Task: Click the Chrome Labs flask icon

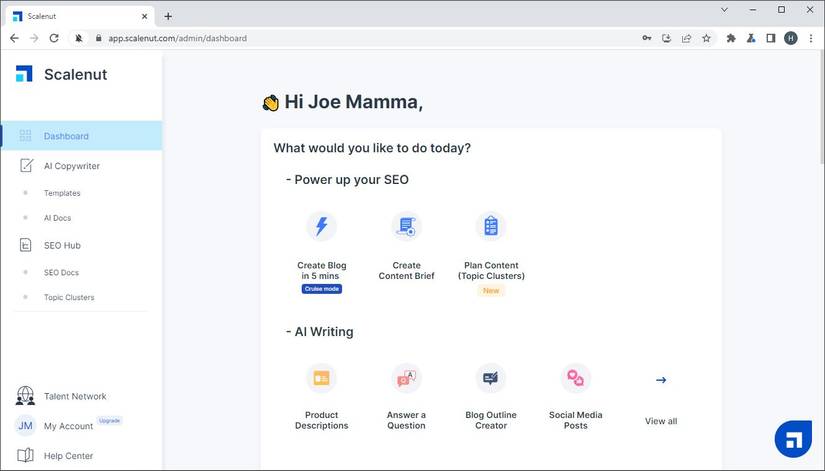Action: point(751,38)
